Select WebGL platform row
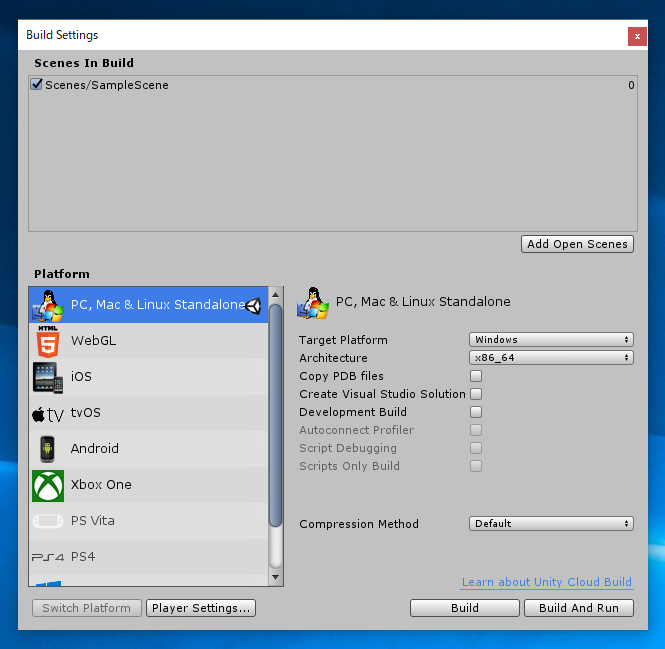This screenshot has height=649, width=665. (148, 341)
